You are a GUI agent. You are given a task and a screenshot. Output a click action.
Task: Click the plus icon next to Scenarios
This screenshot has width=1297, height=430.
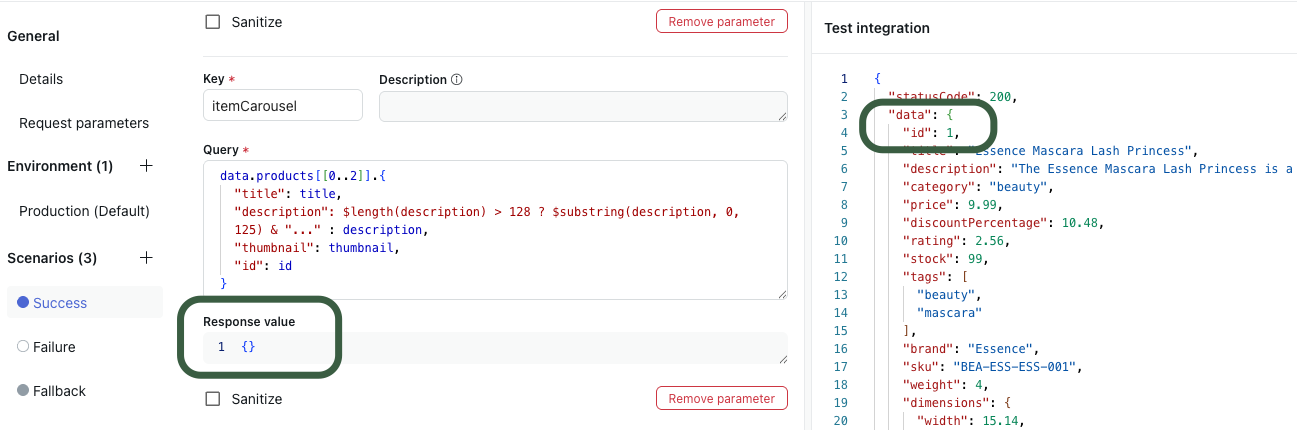146,258
